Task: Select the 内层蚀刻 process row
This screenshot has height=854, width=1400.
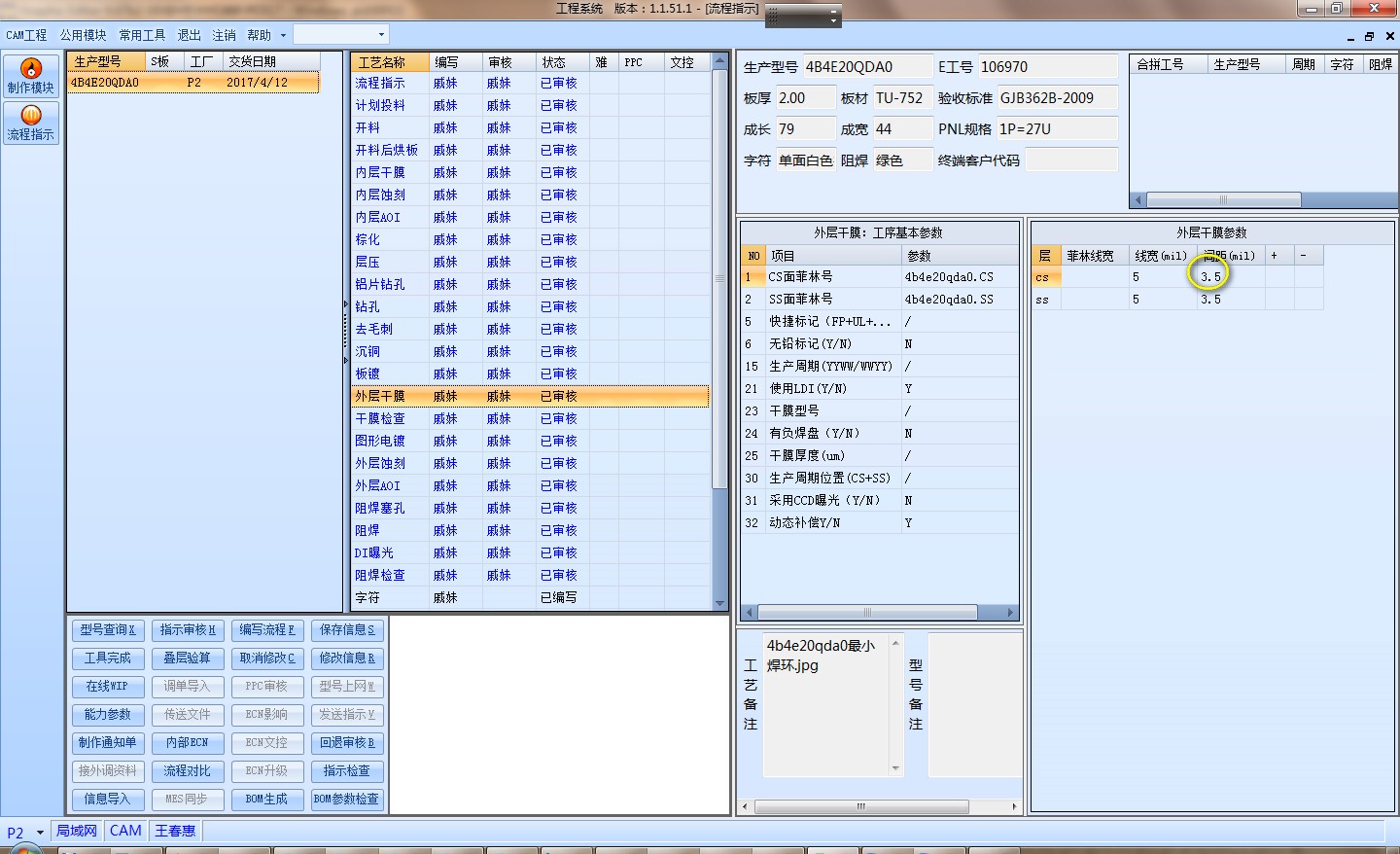Action: tap(531, 196)
